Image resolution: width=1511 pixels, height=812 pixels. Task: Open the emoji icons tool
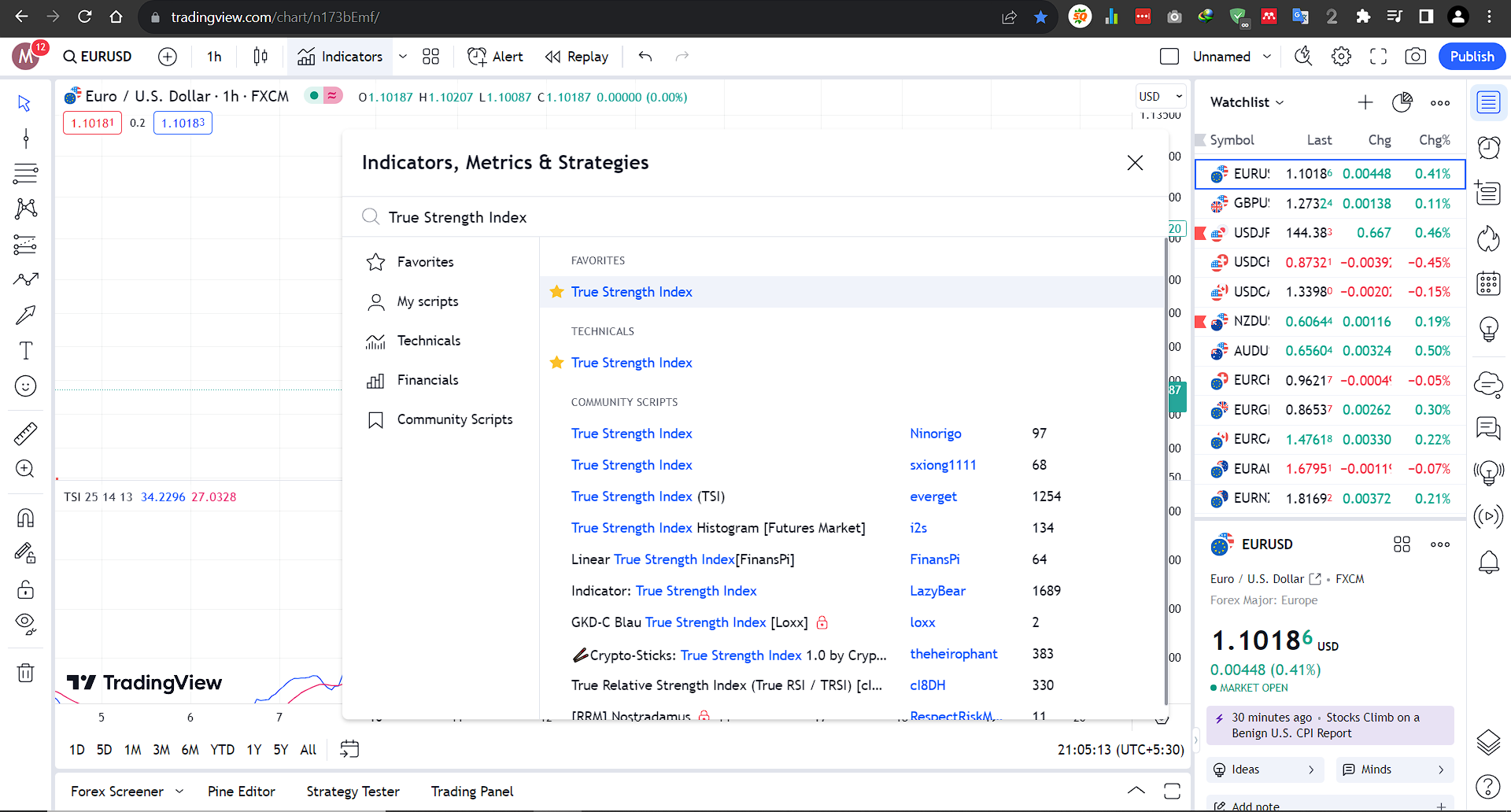pyautogui.click(x=25, y=386)
